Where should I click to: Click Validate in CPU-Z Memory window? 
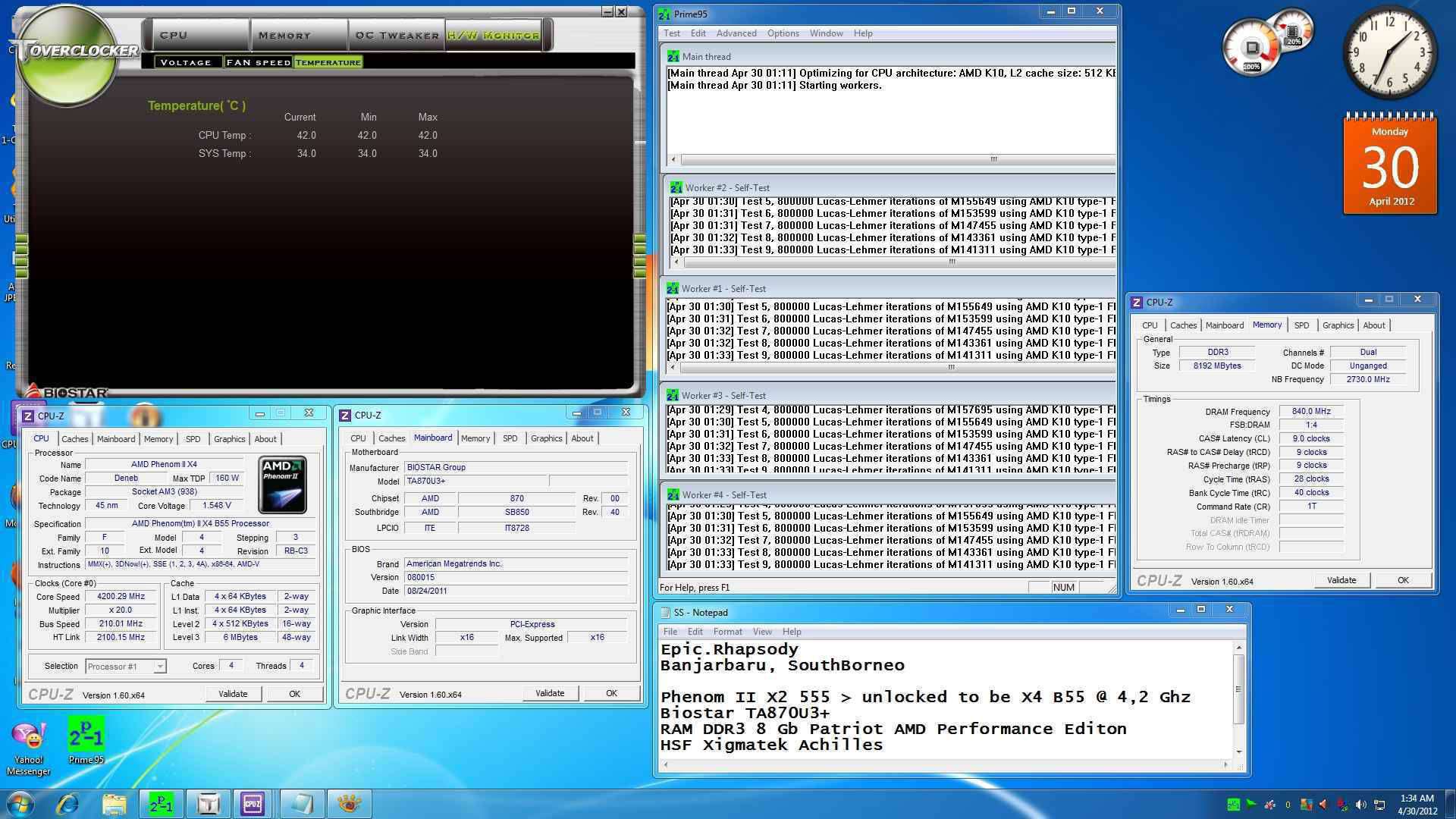(x=1341, y=580)
